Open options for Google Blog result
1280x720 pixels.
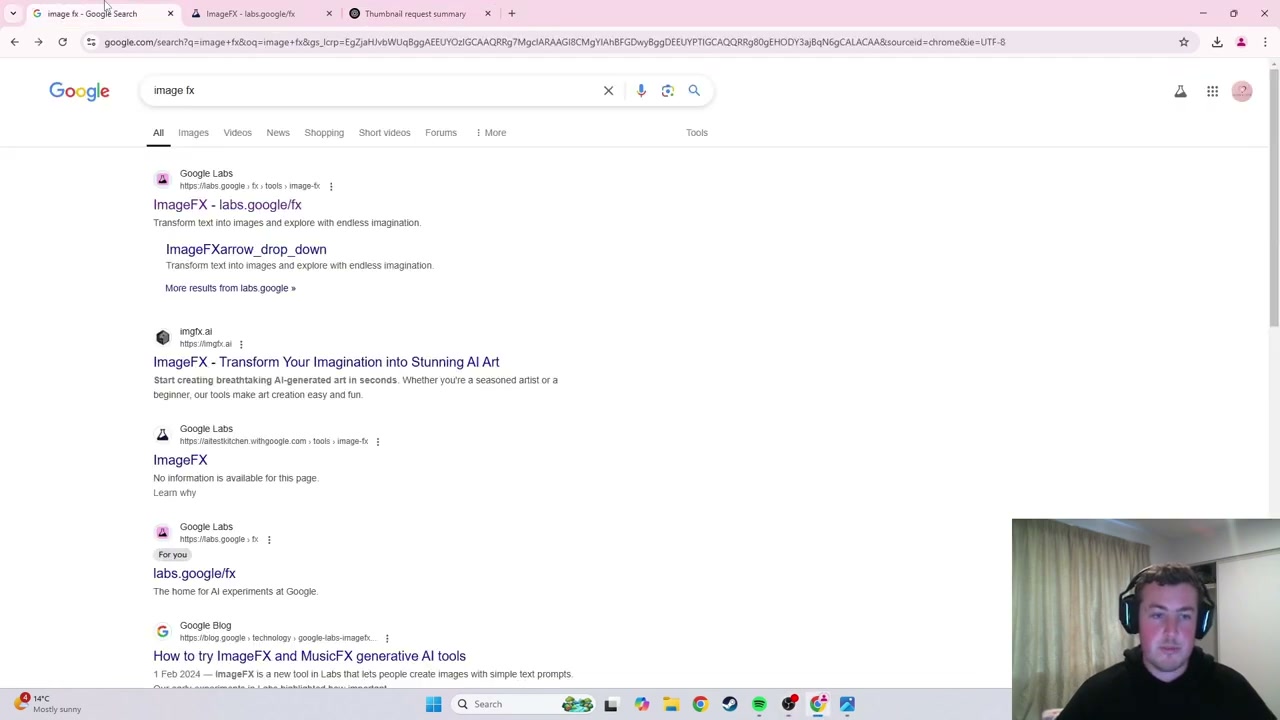pyautogui.click(x=387, y=638)
